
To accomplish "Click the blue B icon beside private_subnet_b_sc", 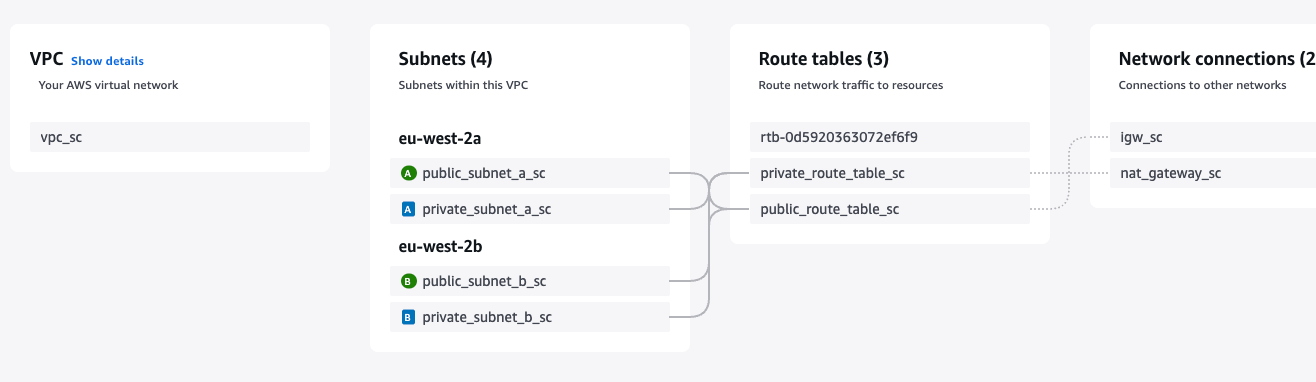I will 408,317.
